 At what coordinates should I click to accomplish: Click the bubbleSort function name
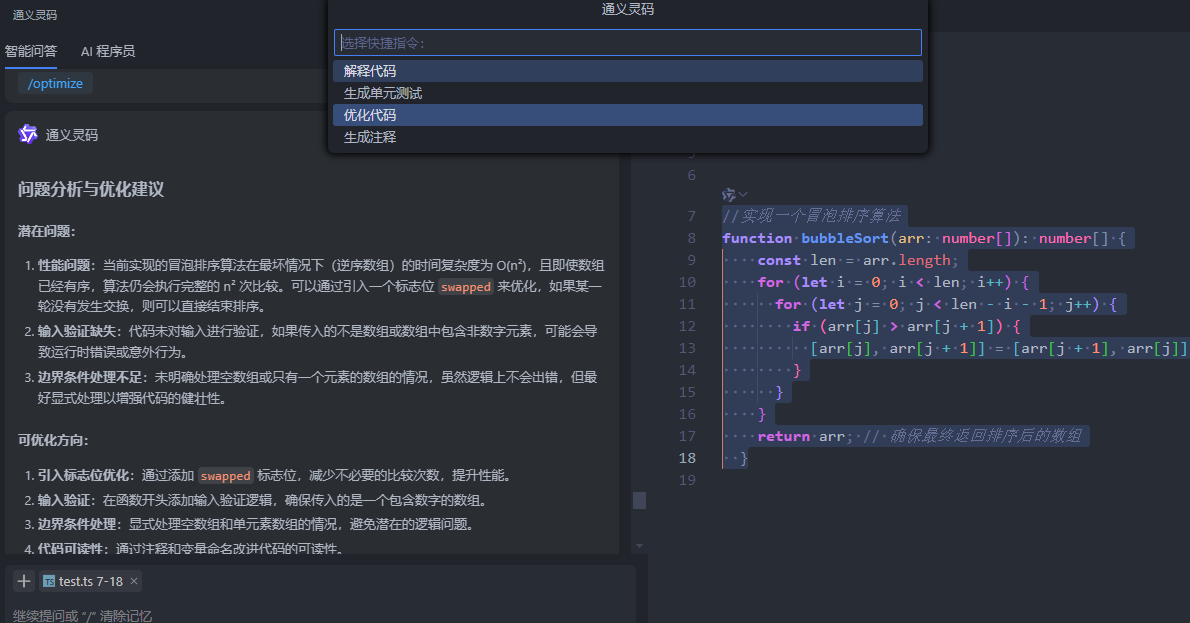point(845,238)
